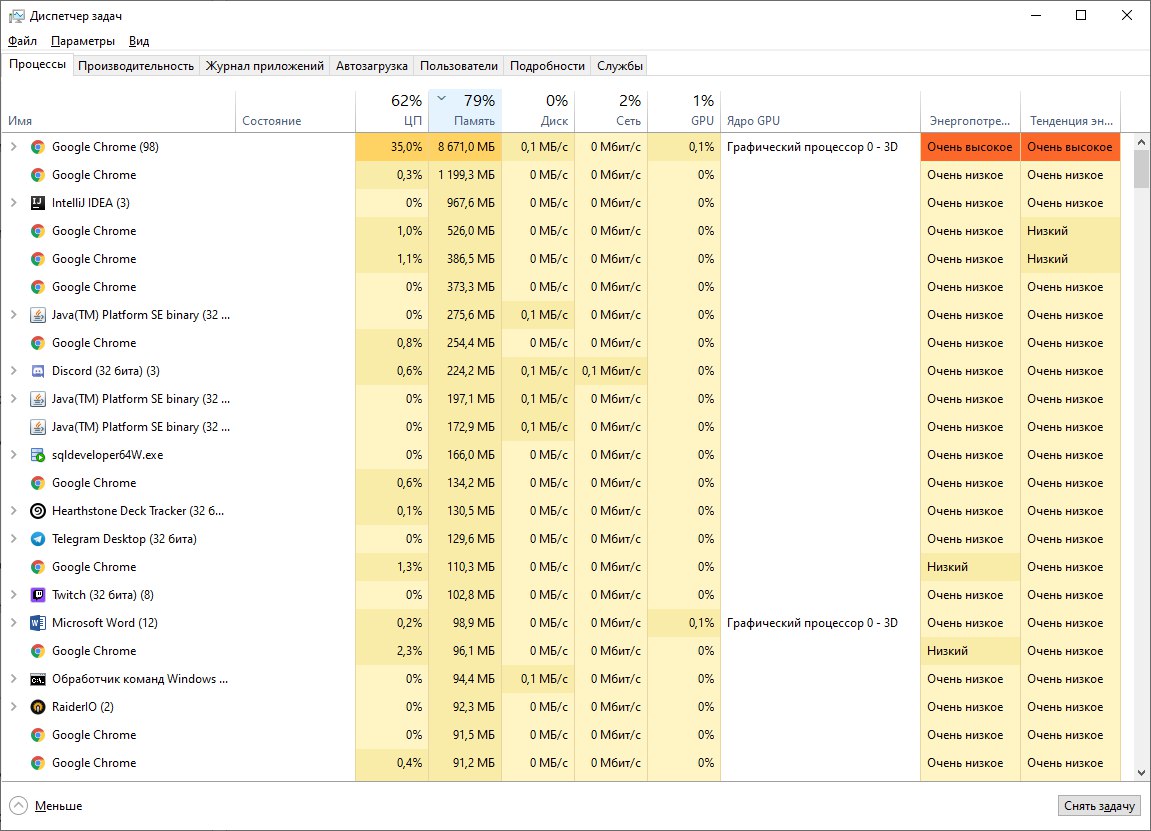
Task: Click the scrollbar up arrow
Action: tap(1141, 142)
